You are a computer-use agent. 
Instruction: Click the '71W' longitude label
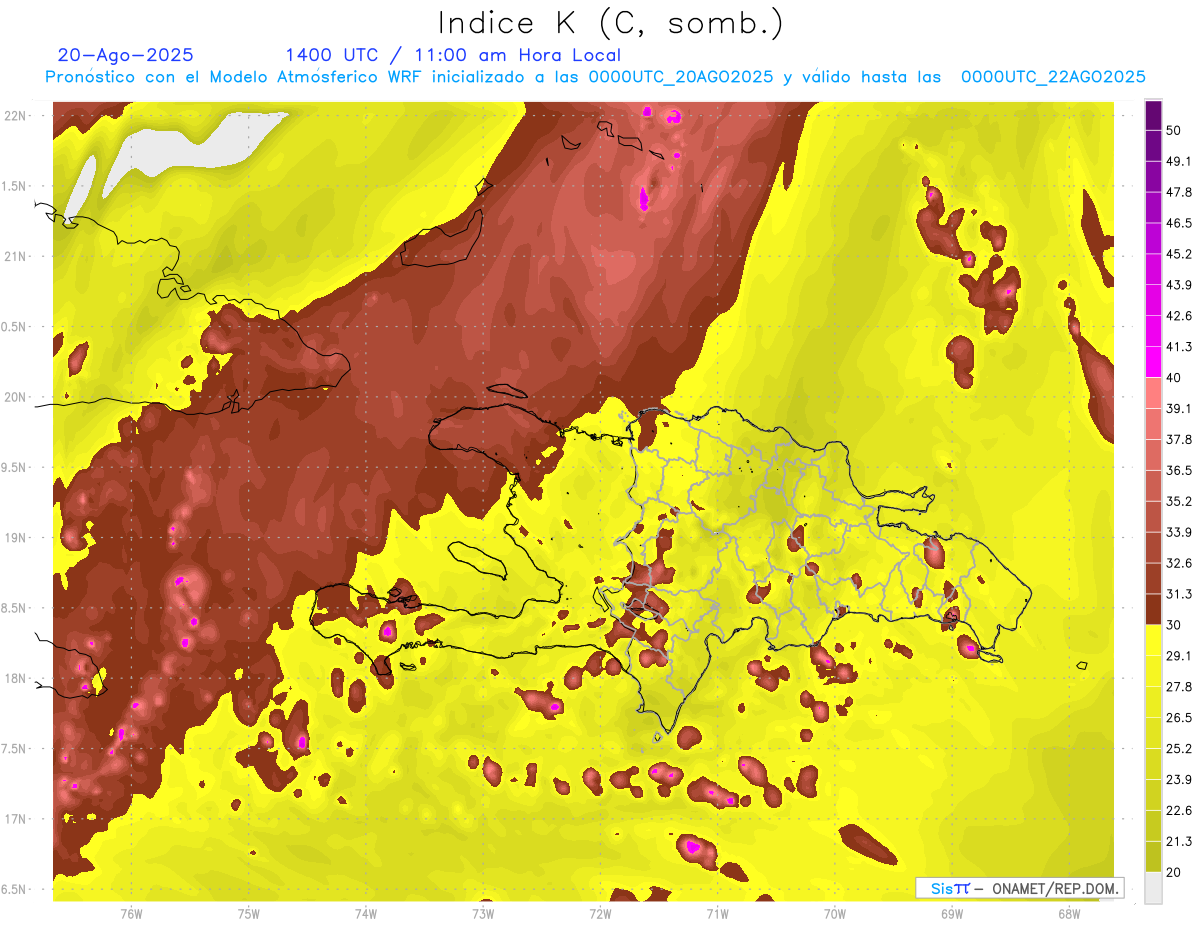point(717,914)
